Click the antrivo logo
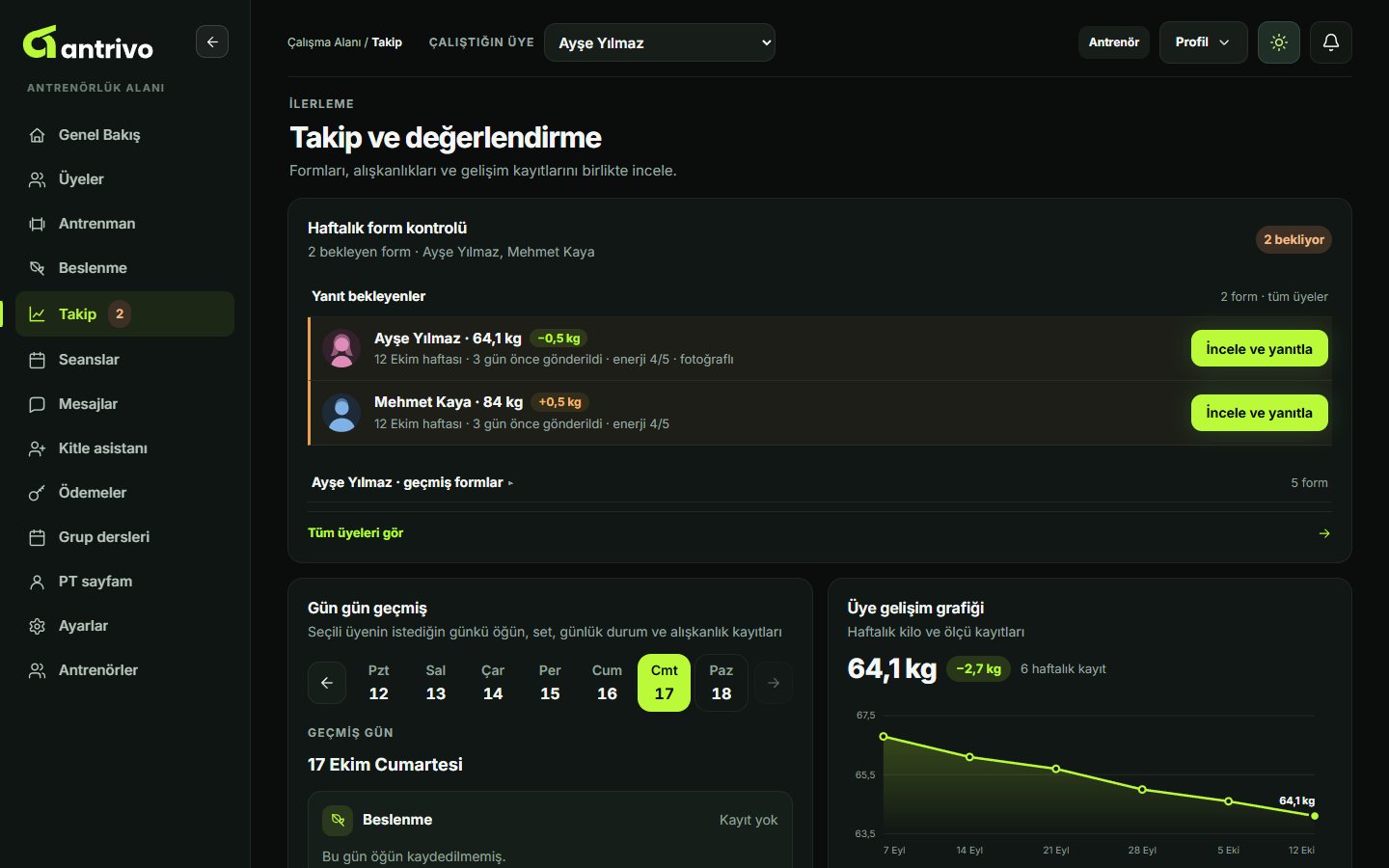The height and width of the screenshot is (868, 1389). 88,42
